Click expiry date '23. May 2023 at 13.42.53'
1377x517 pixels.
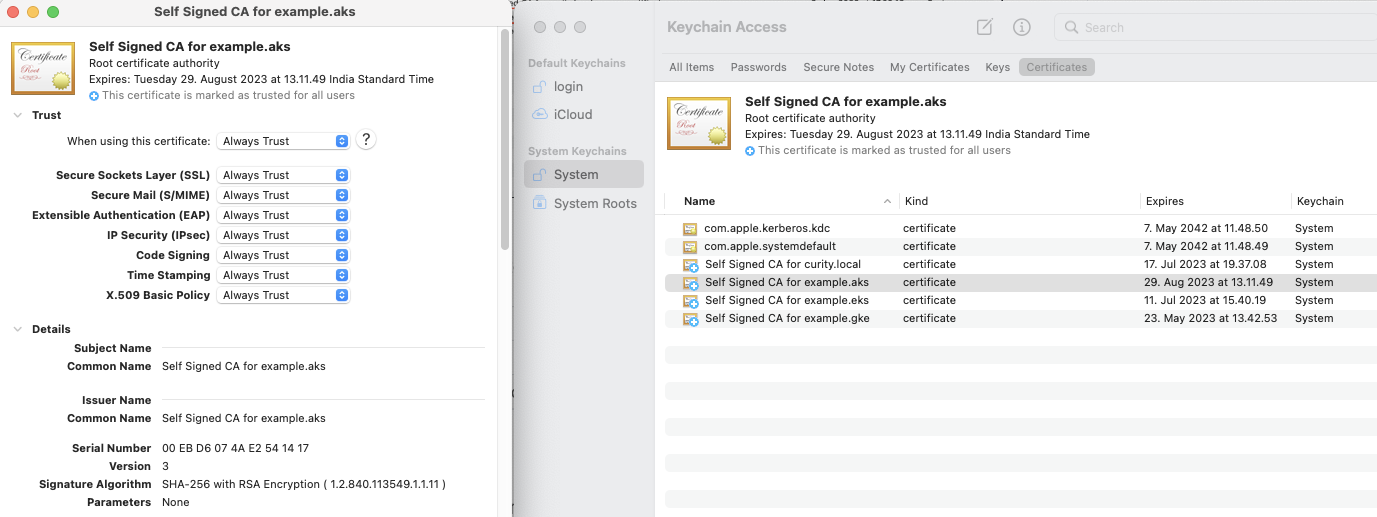(x=1210, y=319)
